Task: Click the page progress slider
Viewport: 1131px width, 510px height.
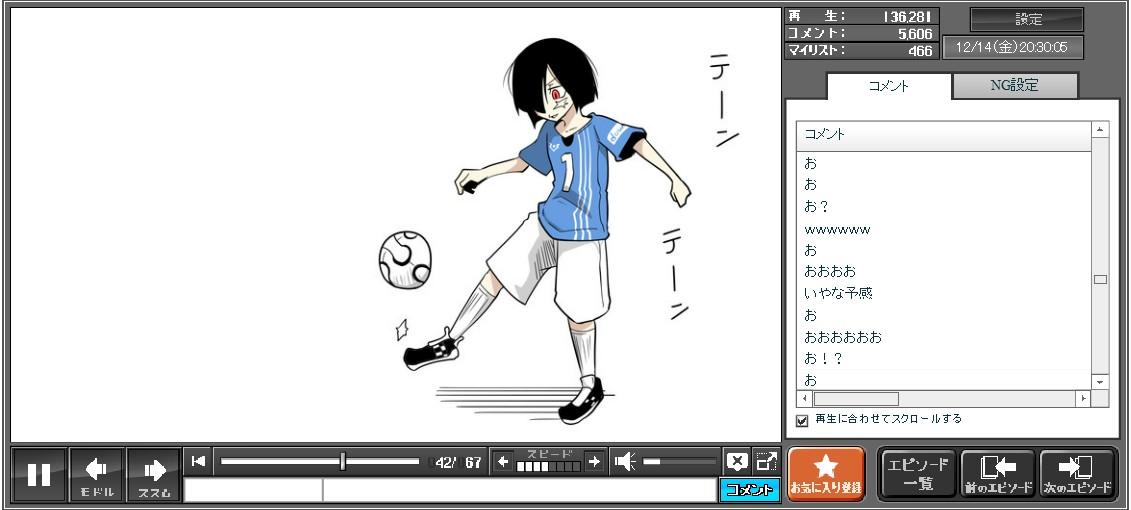Action: pyautogui.click(x=320, y=461)
